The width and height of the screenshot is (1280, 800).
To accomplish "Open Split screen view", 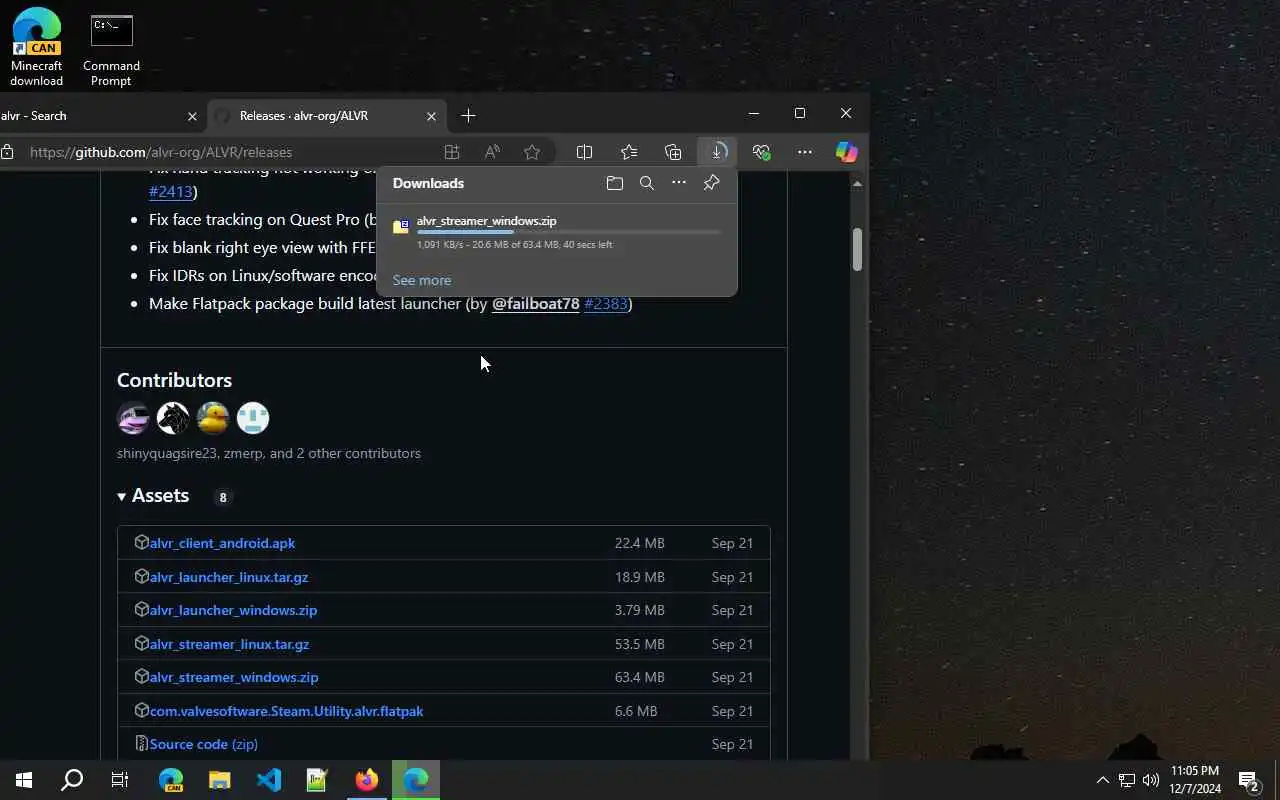I will [584, 152].
